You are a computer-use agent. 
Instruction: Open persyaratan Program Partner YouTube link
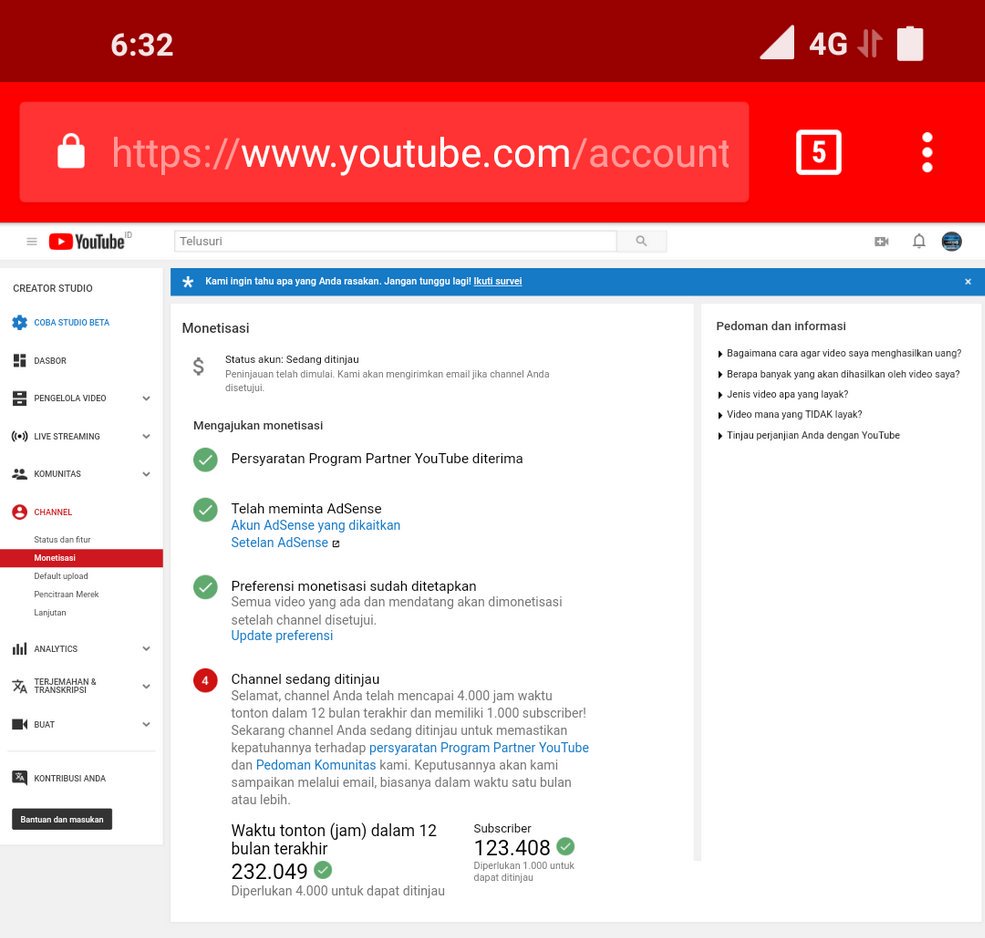click(x=479, y=748)
